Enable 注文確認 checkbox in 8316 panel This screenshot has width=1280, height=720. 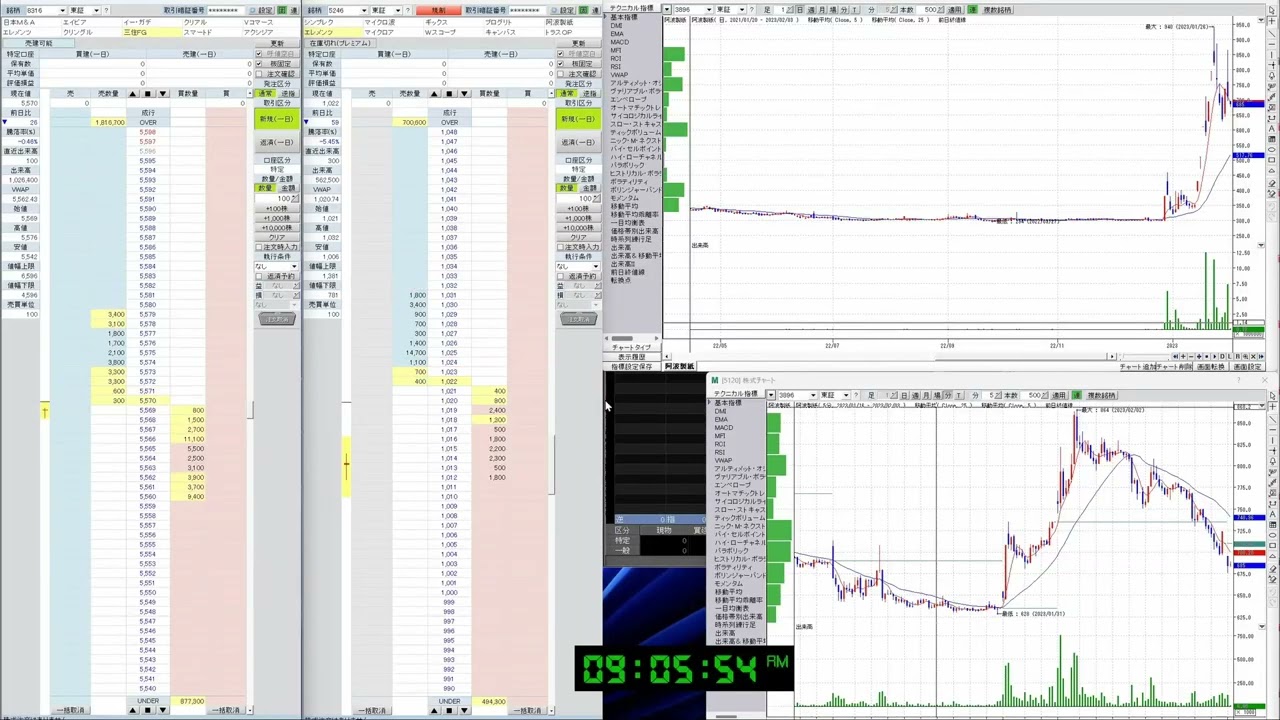(x=259, y=74)
